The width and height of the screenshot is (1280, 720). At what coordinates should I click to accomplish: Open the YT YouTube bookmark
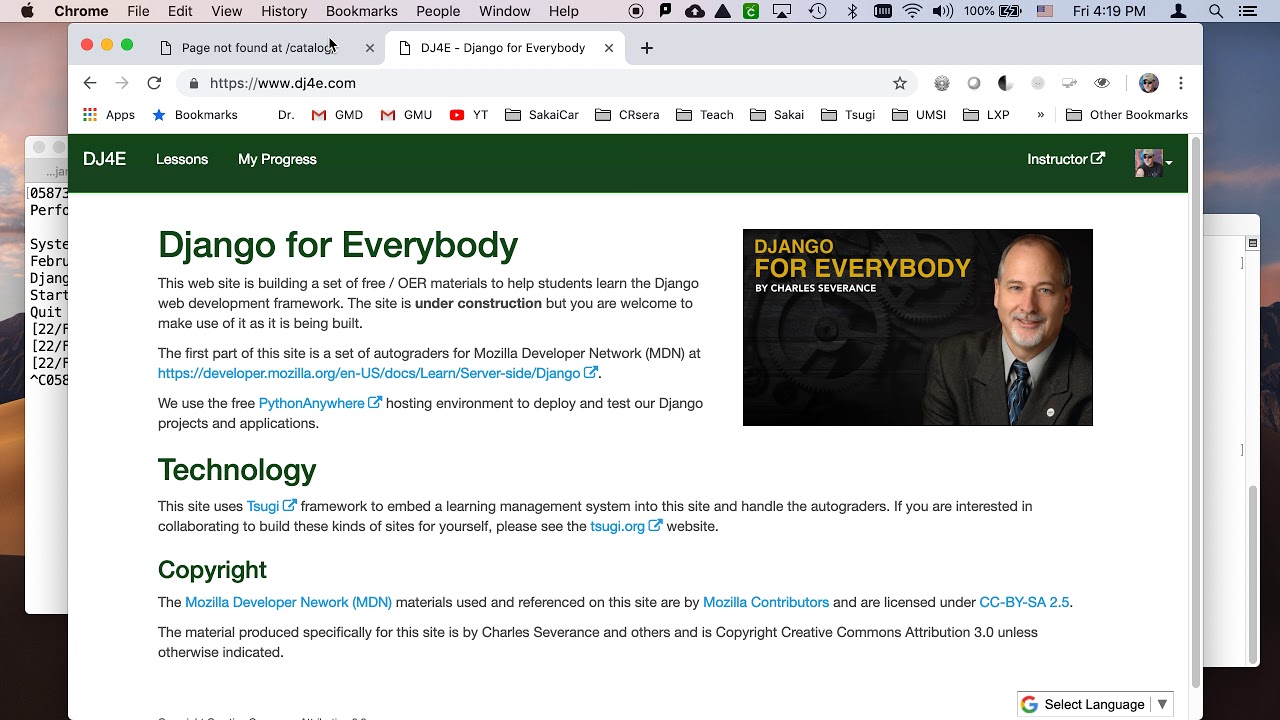(469, 115)
